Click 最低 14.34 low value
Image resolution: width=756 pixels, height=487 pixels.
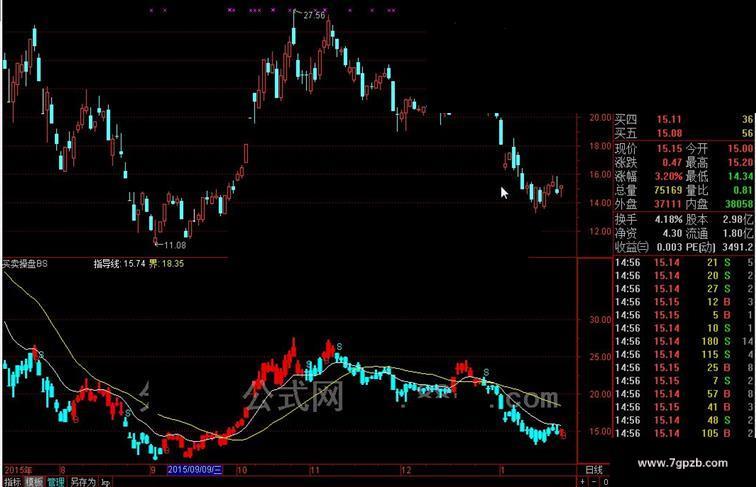tap(740, 176)
